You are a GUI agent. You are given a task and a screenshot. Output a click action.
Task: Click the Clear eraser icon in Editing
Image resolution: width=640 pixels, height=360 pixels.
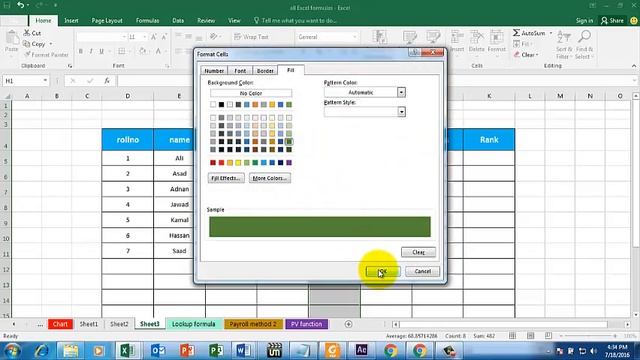click(x=517, y=55)
